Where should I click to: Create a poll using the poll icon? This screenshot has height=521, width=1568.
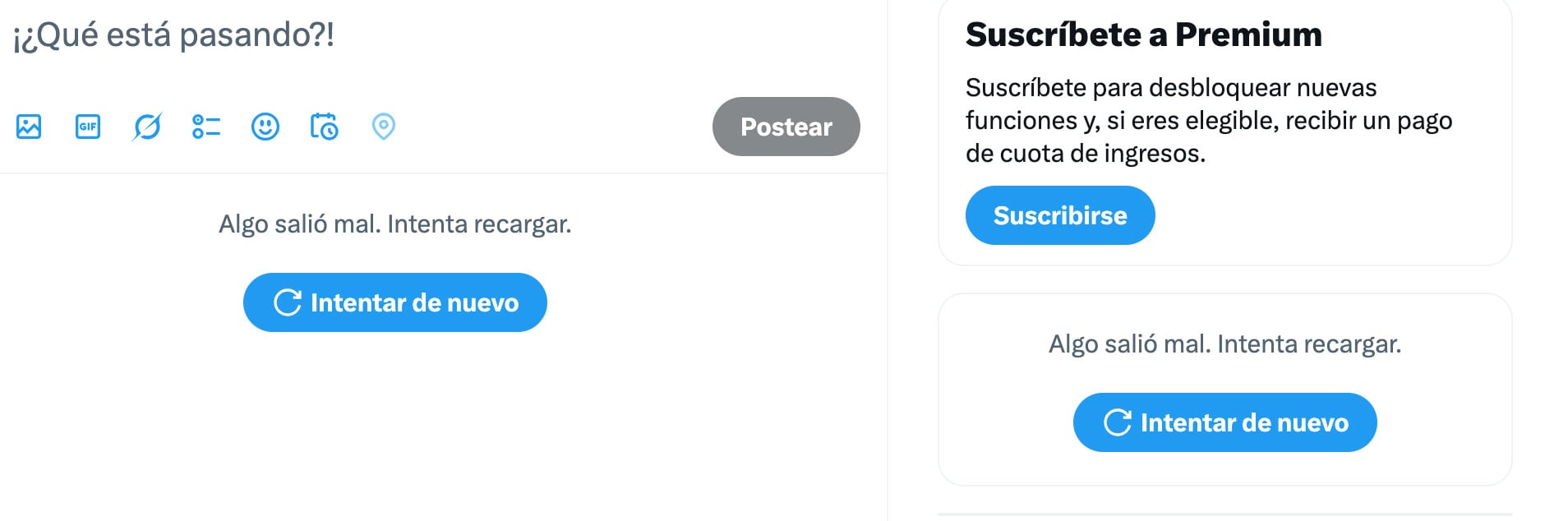206,127
